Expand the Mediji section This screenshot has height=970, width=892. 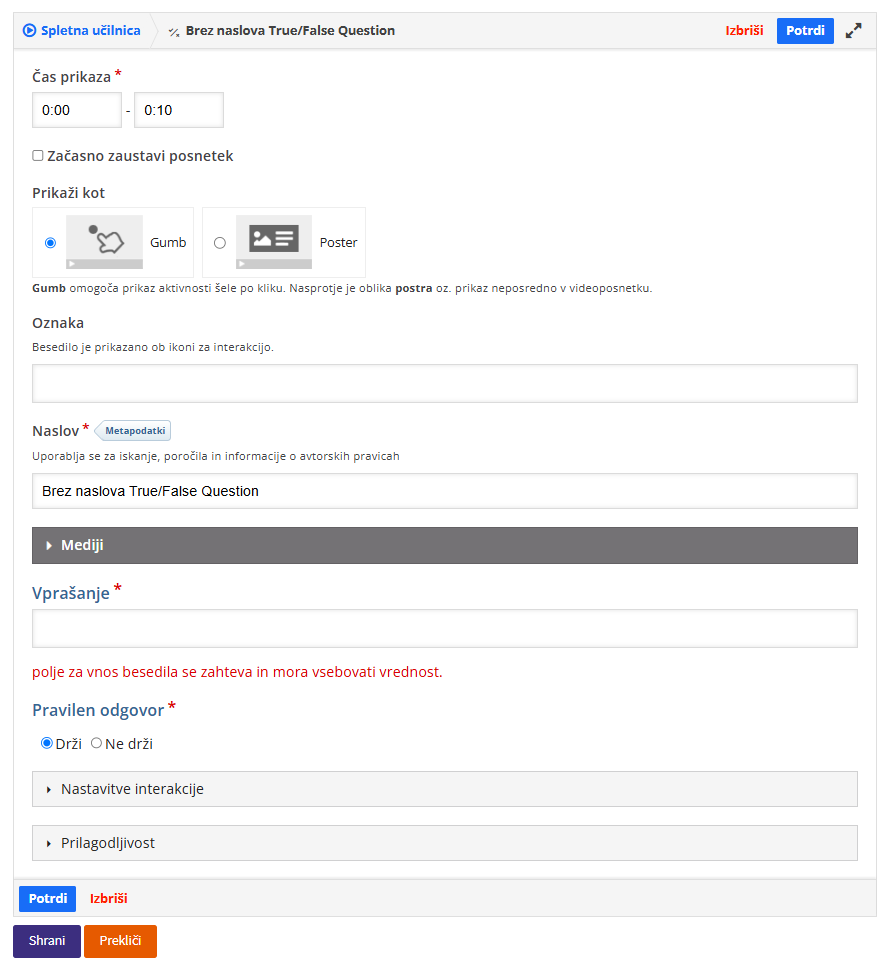(444, 545)
